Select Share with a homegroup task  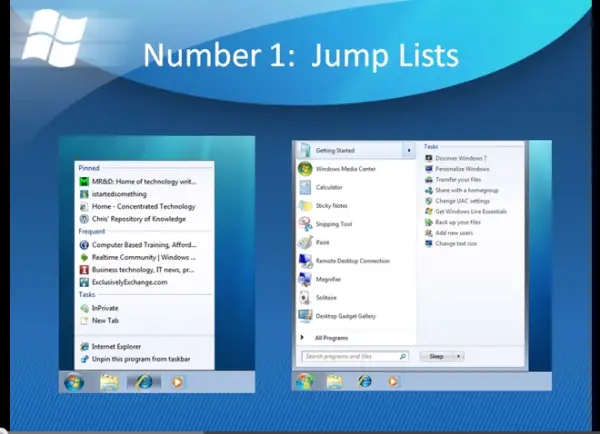pyautogui.click(x=462, y=190)
